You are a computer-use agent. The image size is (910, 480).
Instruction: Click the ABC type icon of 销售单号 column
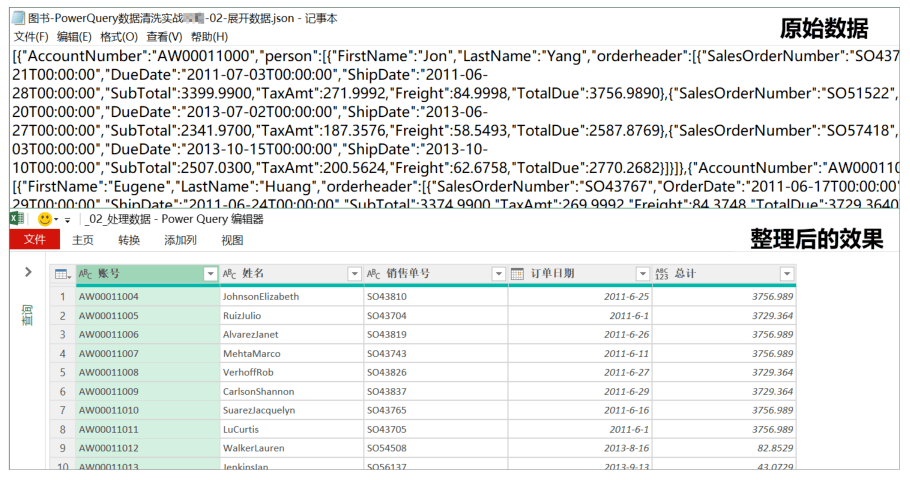(374, 274)
